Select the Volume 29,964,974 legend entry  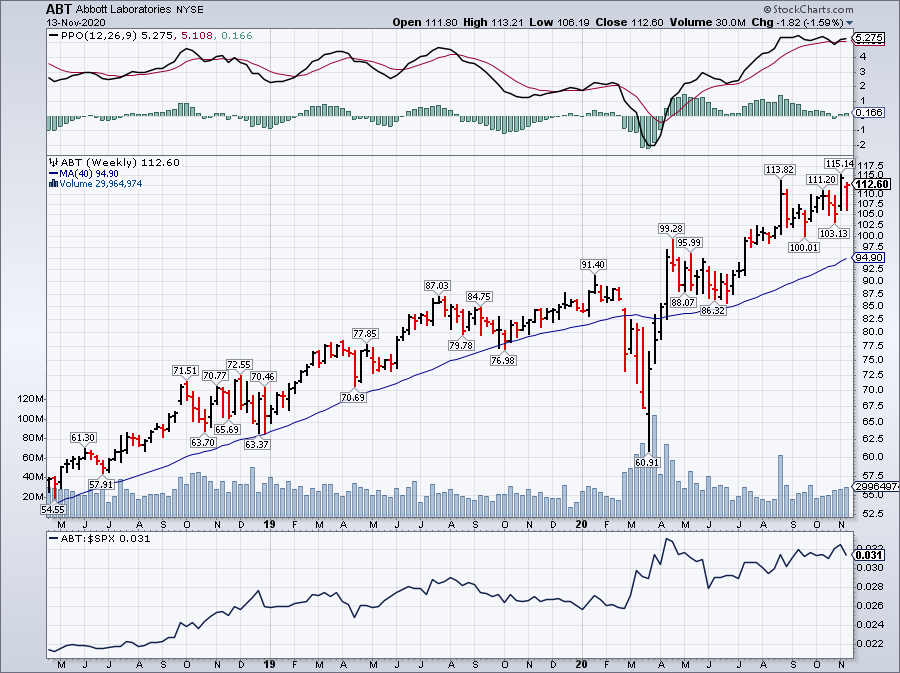[96, 184]
